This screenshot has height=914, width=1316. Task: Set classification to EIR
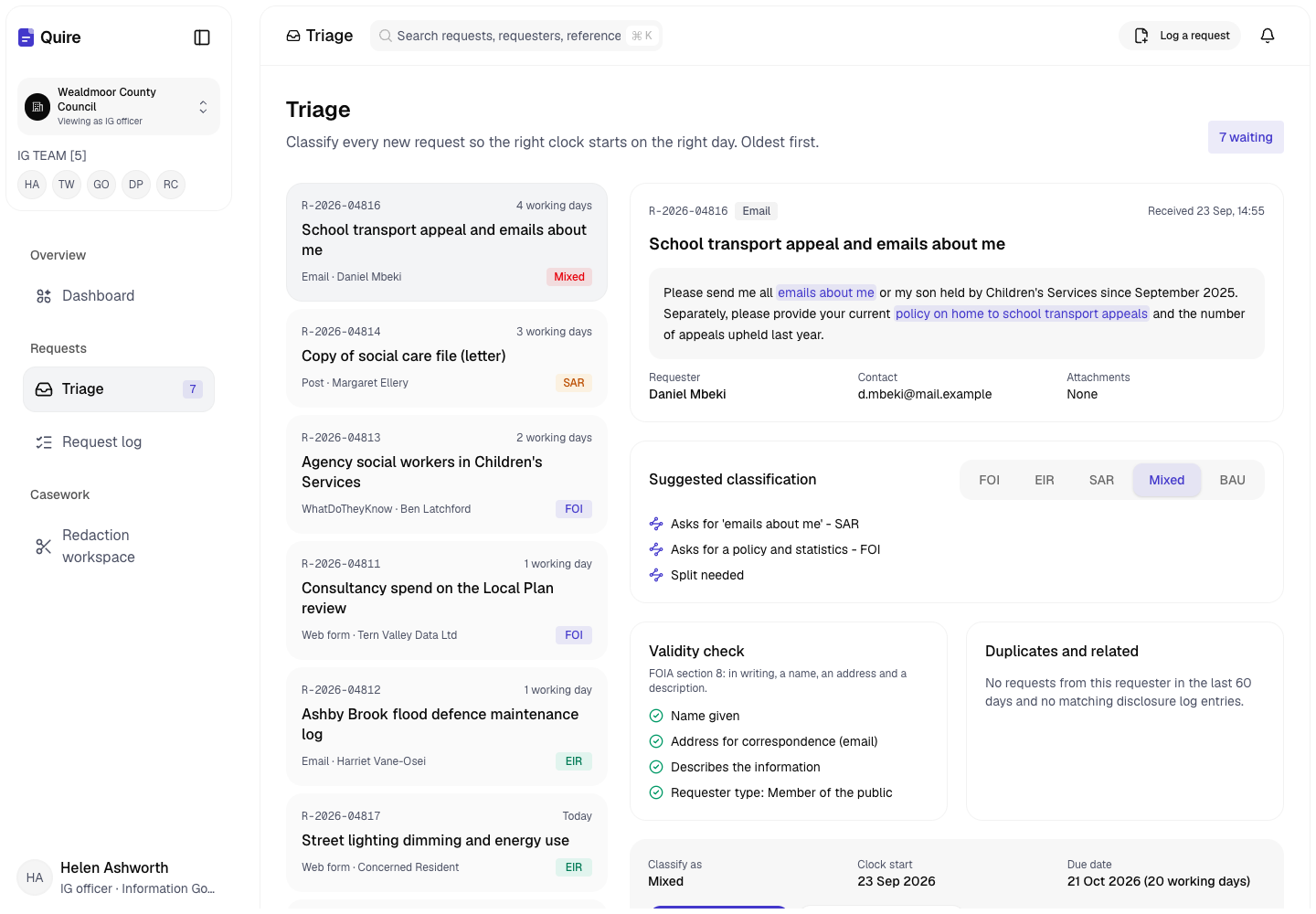1045,480
